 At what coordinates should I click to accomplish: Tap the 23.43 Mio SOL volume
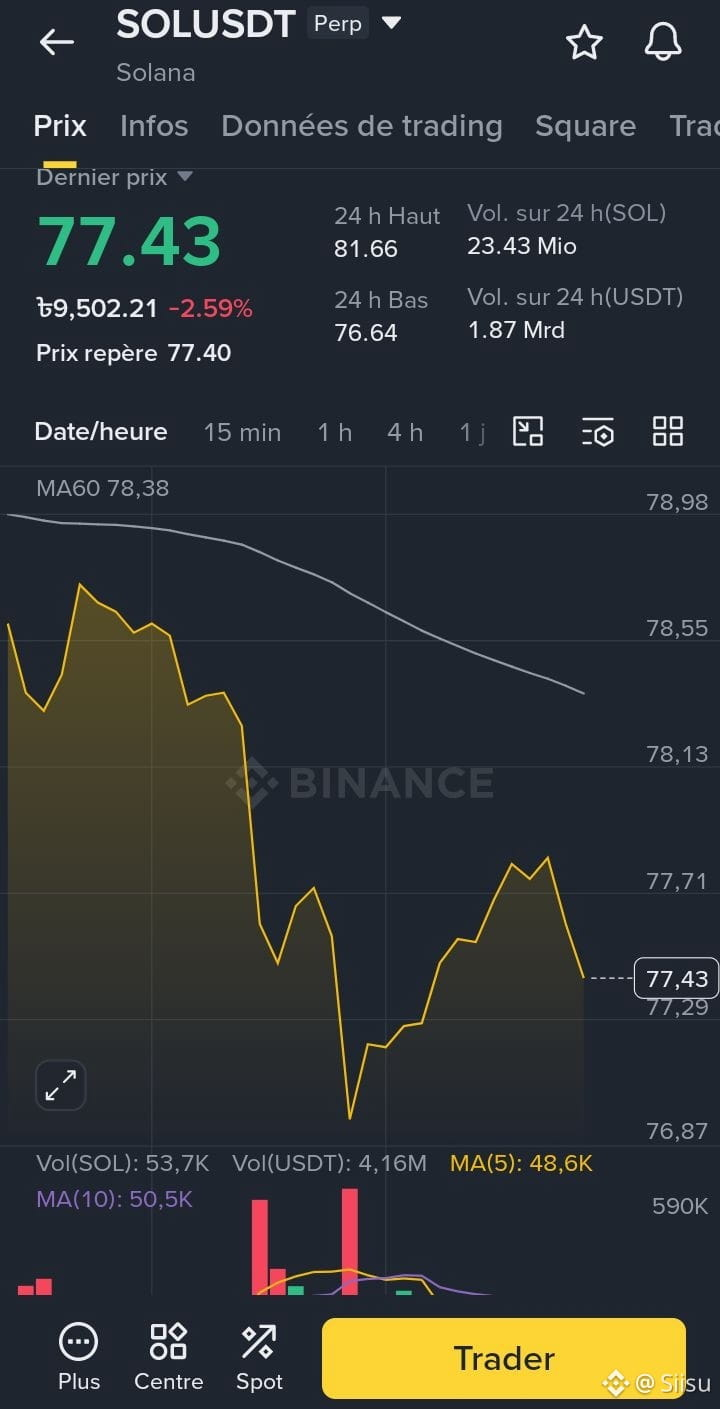click(x=522, y=246)
